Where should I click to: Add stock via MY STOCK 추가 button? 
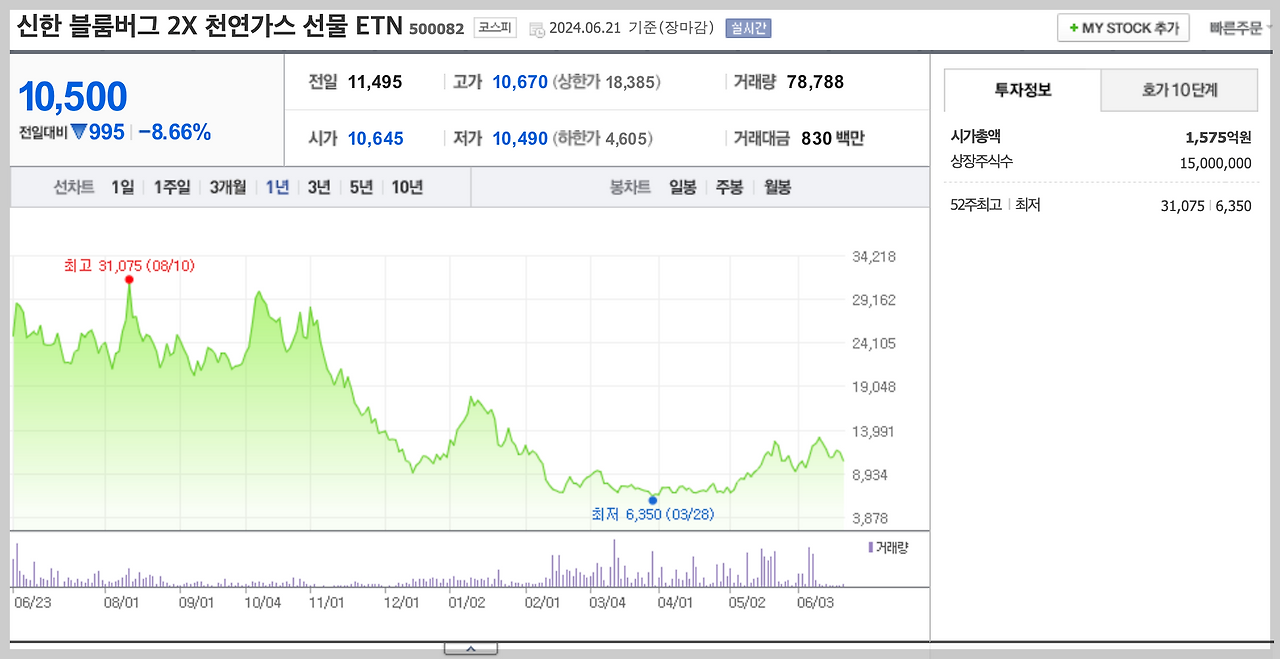pos(1123,28)
